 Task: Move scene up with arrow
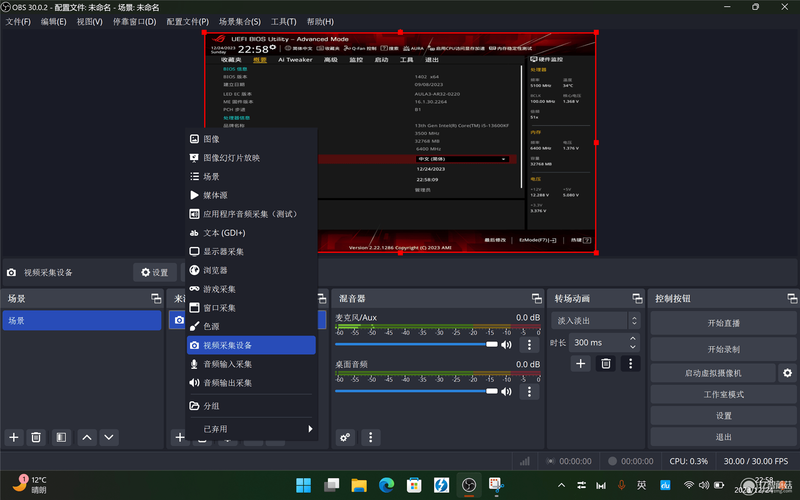pyautogui.click(x=87, y=437)
